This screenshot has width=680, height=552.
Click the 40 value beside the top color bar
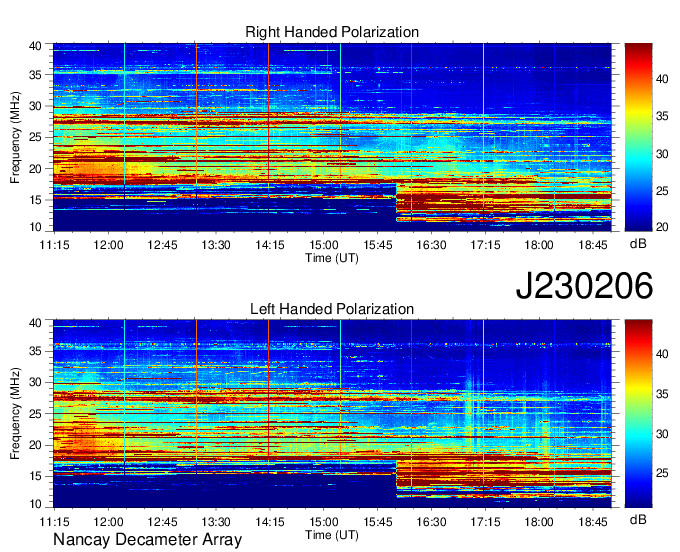tap(662, 78)
